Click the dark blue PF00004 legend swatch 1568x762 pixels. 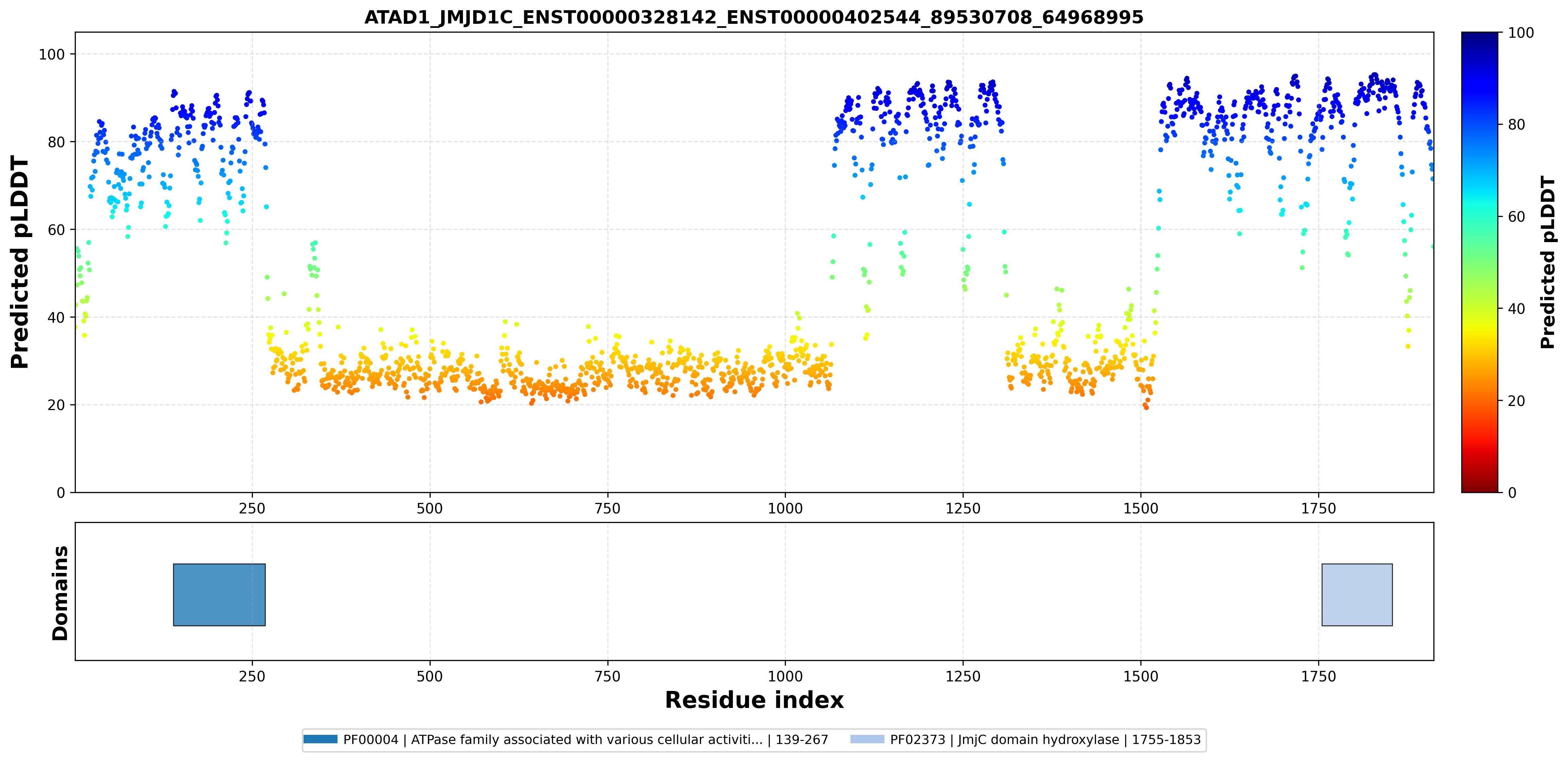pos(320,740)
